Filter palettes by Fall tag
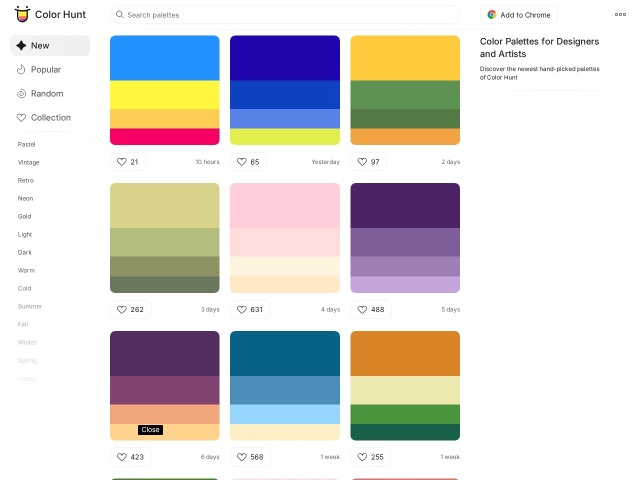 pos(23,324)
